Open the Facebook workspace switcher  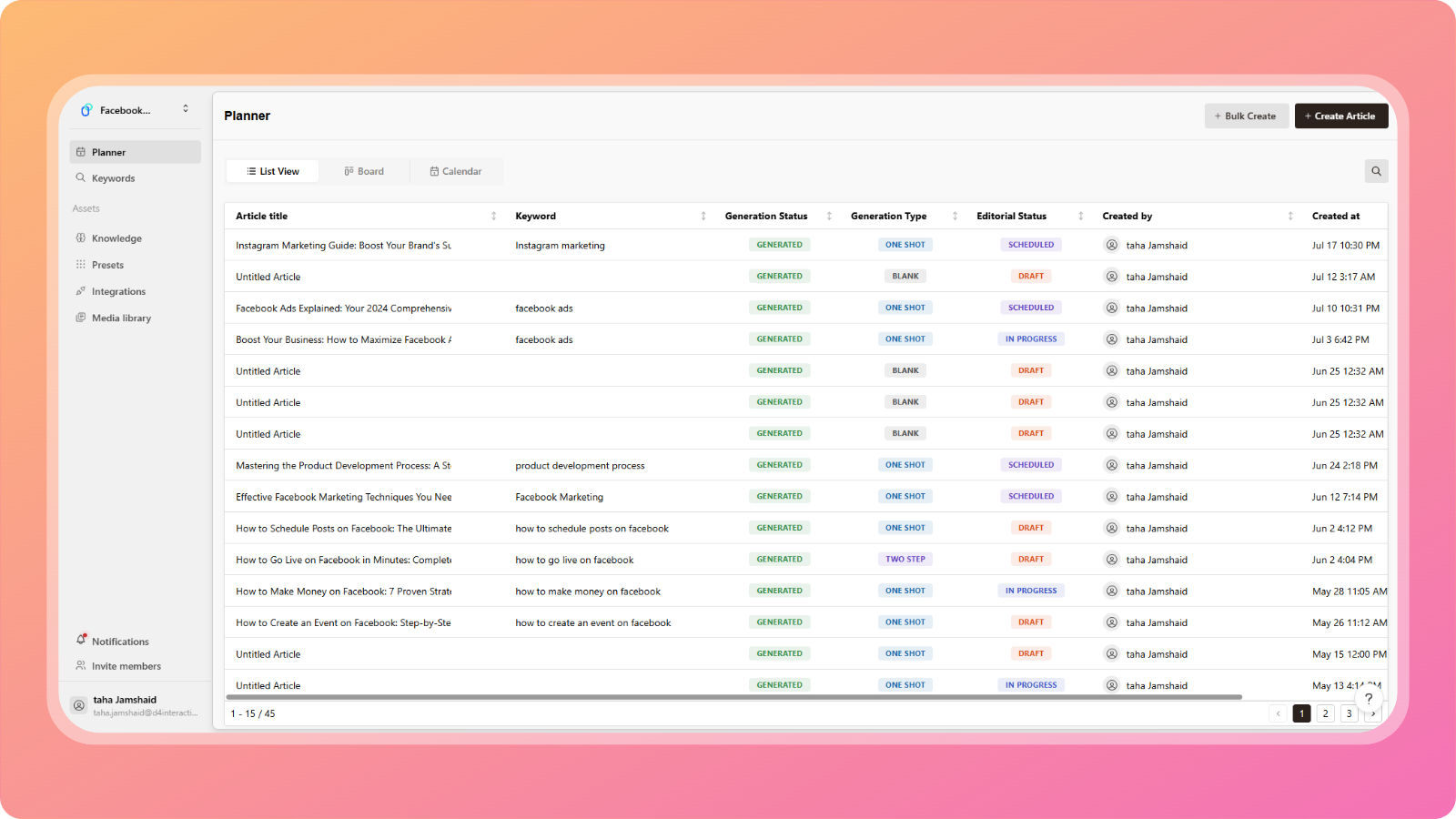click(x=135, y=110)
